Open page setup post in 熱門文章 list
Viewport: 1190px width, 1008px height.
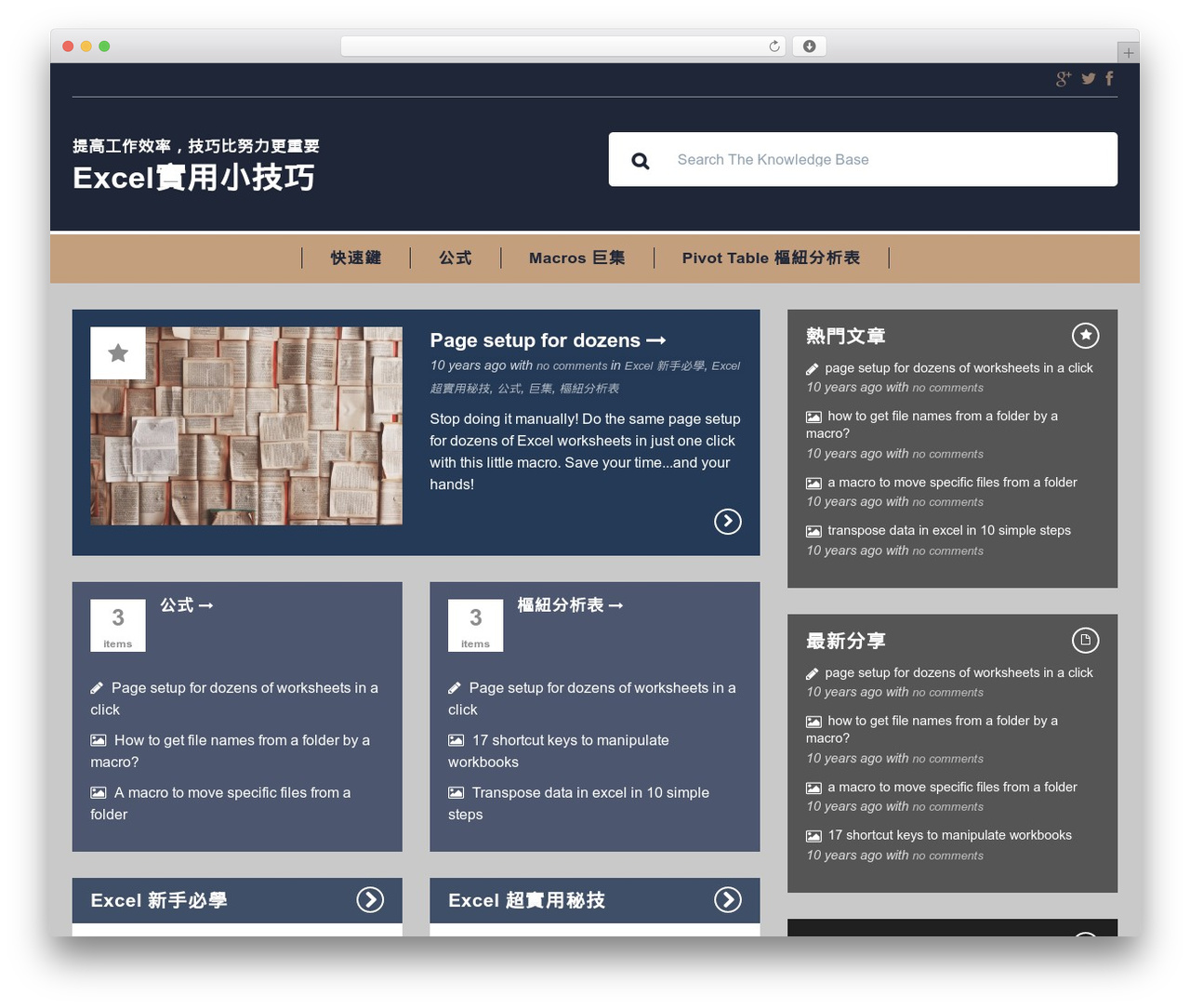959,368
